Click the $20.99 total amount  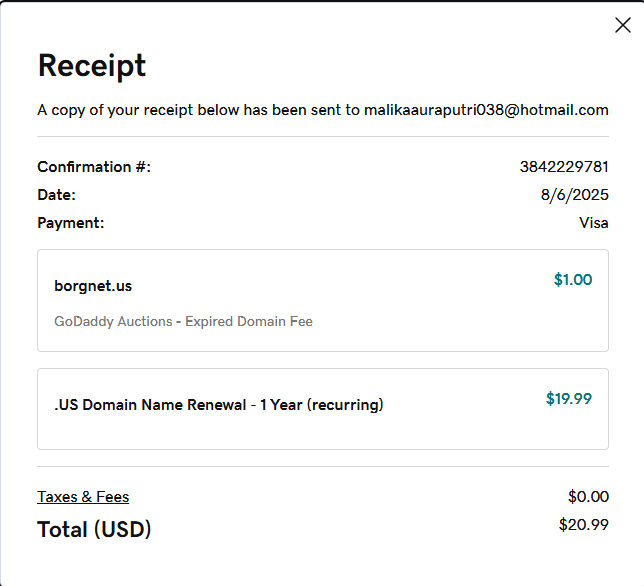[583, 524]
